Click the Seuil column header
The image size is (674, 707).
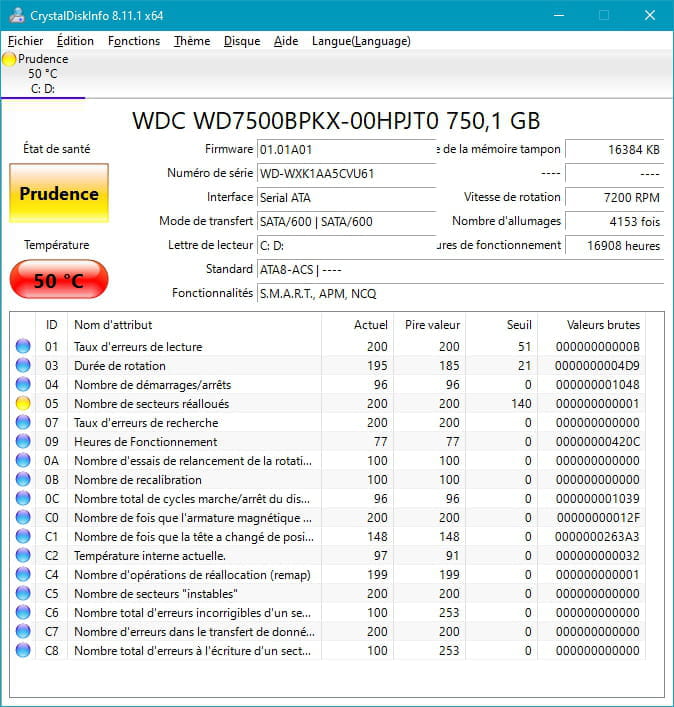[502, 325]
